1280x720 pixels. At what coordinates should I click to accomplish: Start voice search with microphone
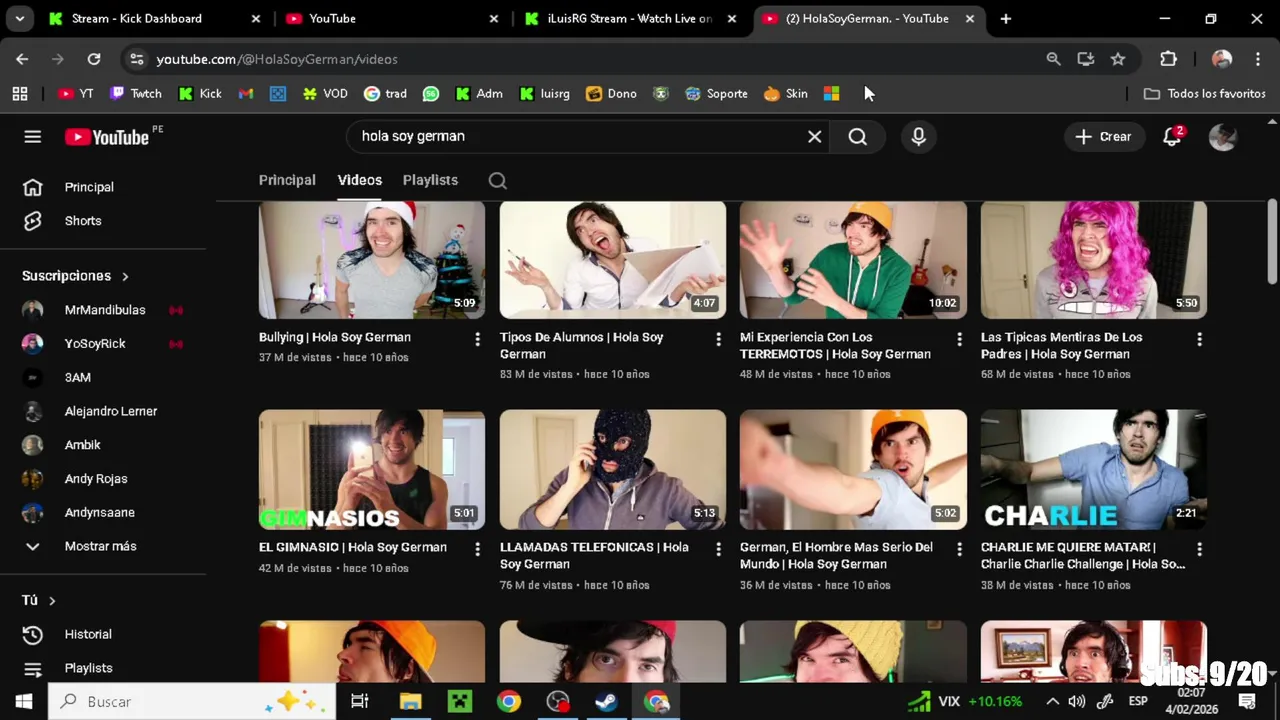pos(918,137)
